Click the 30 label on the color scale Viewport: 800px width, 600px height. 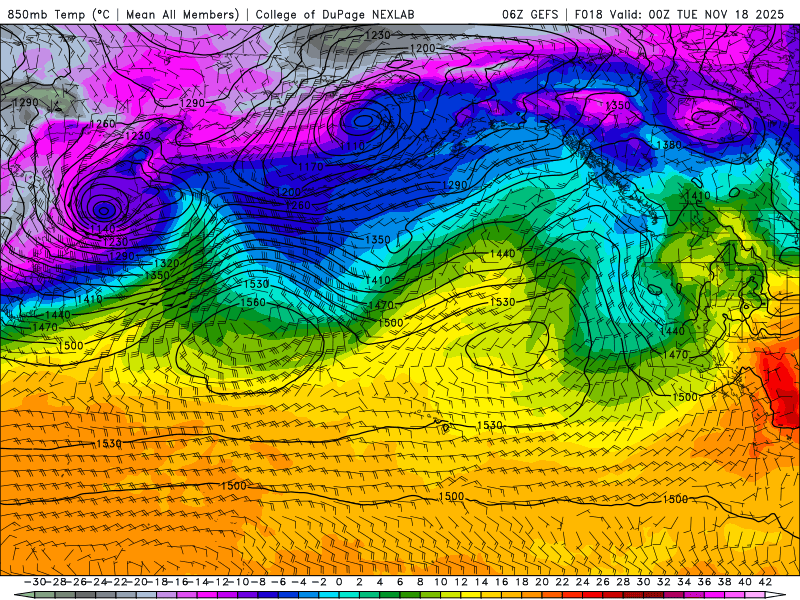643,582
